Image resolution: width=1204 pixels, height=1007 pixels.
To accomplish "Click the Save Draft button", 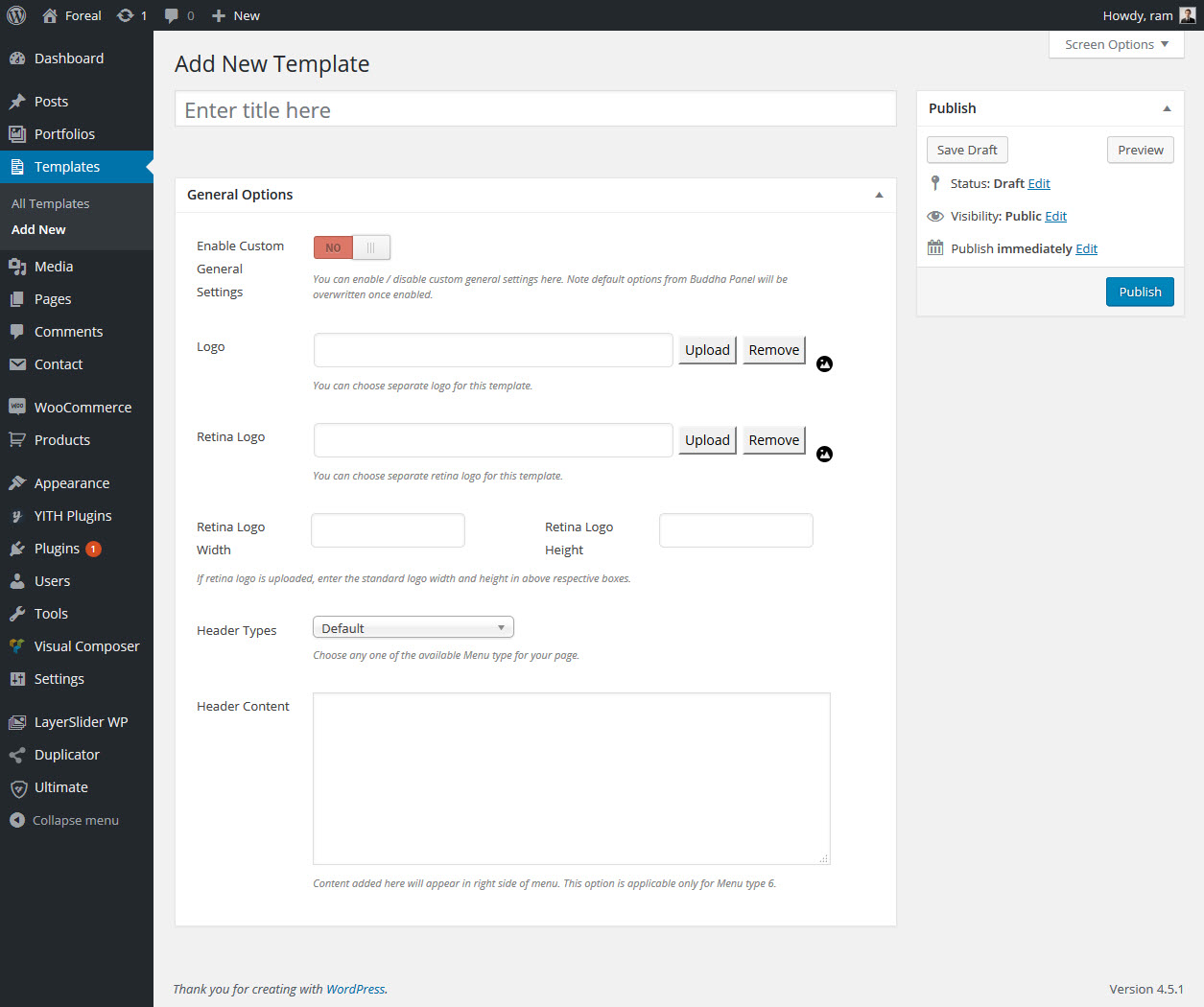I will [x=967, y=150].
